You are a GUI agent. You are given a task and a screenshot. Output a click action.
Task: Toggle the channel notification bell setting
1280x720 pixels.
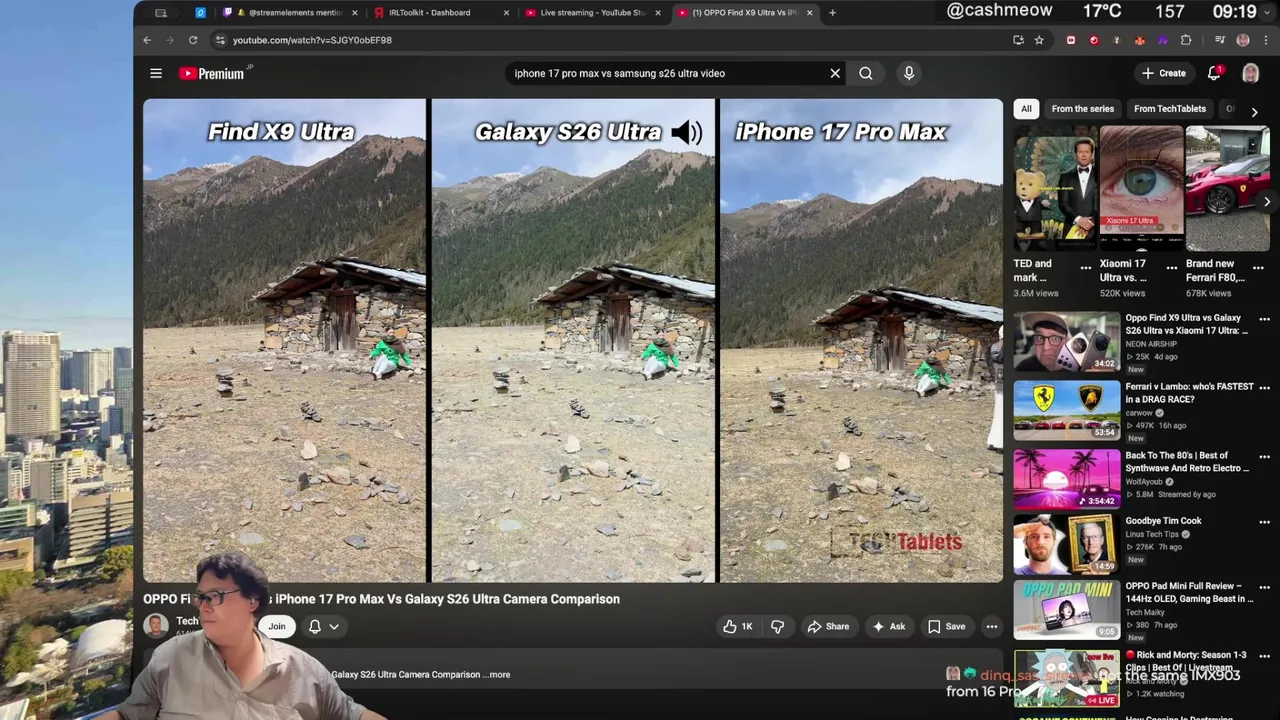point(323,627)
